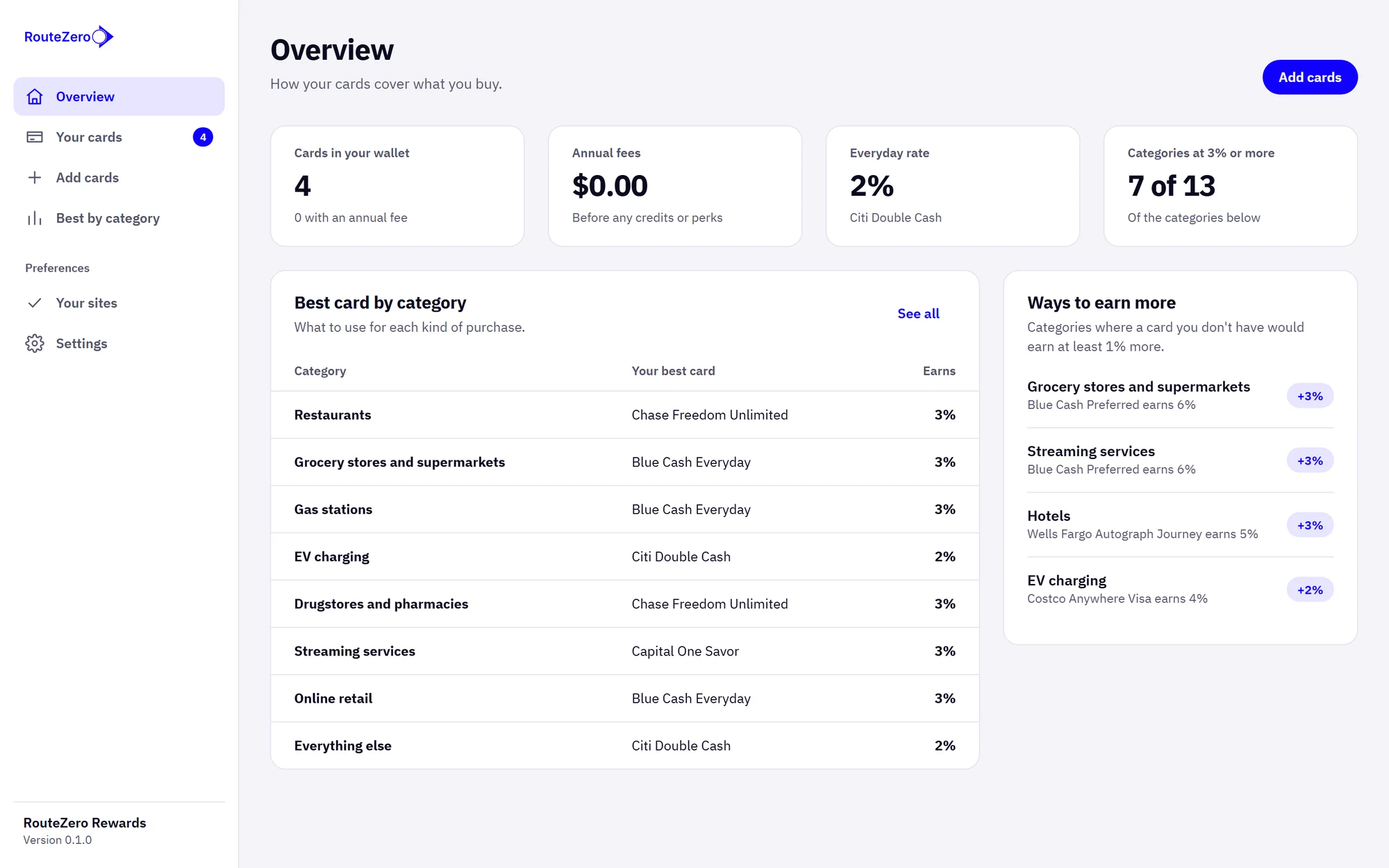Open Your sites preferences
Screen dimensions: 1389x868
point(119,303)
